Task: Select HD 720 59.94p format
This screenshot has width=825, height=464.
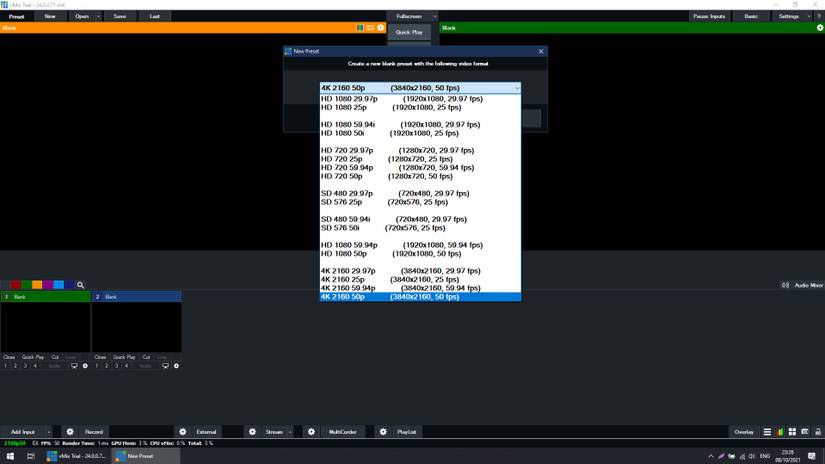Action: (420, 167)
